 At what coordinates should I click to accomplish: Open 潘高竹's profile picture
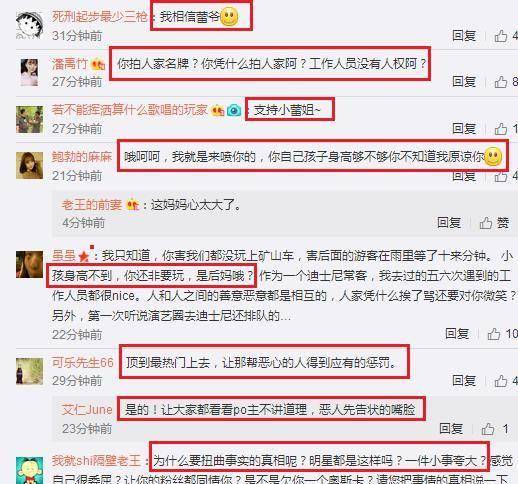(30, 72)
